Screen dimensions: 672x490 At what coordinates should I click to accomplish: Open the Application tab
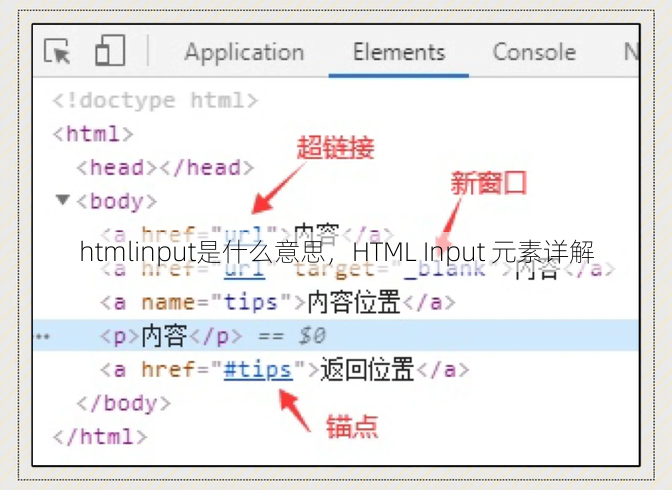click(244, 52)
